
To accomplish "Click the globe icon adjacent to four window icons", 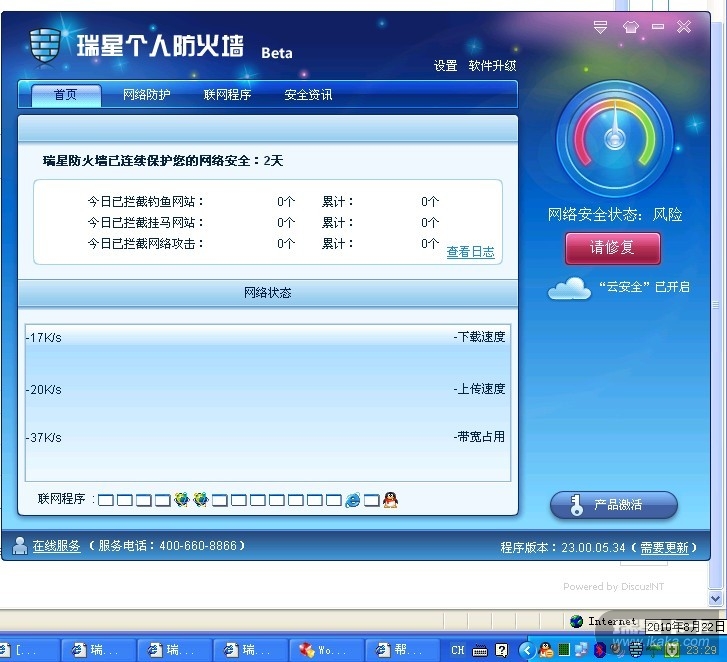I will click(x=181, y=500).
